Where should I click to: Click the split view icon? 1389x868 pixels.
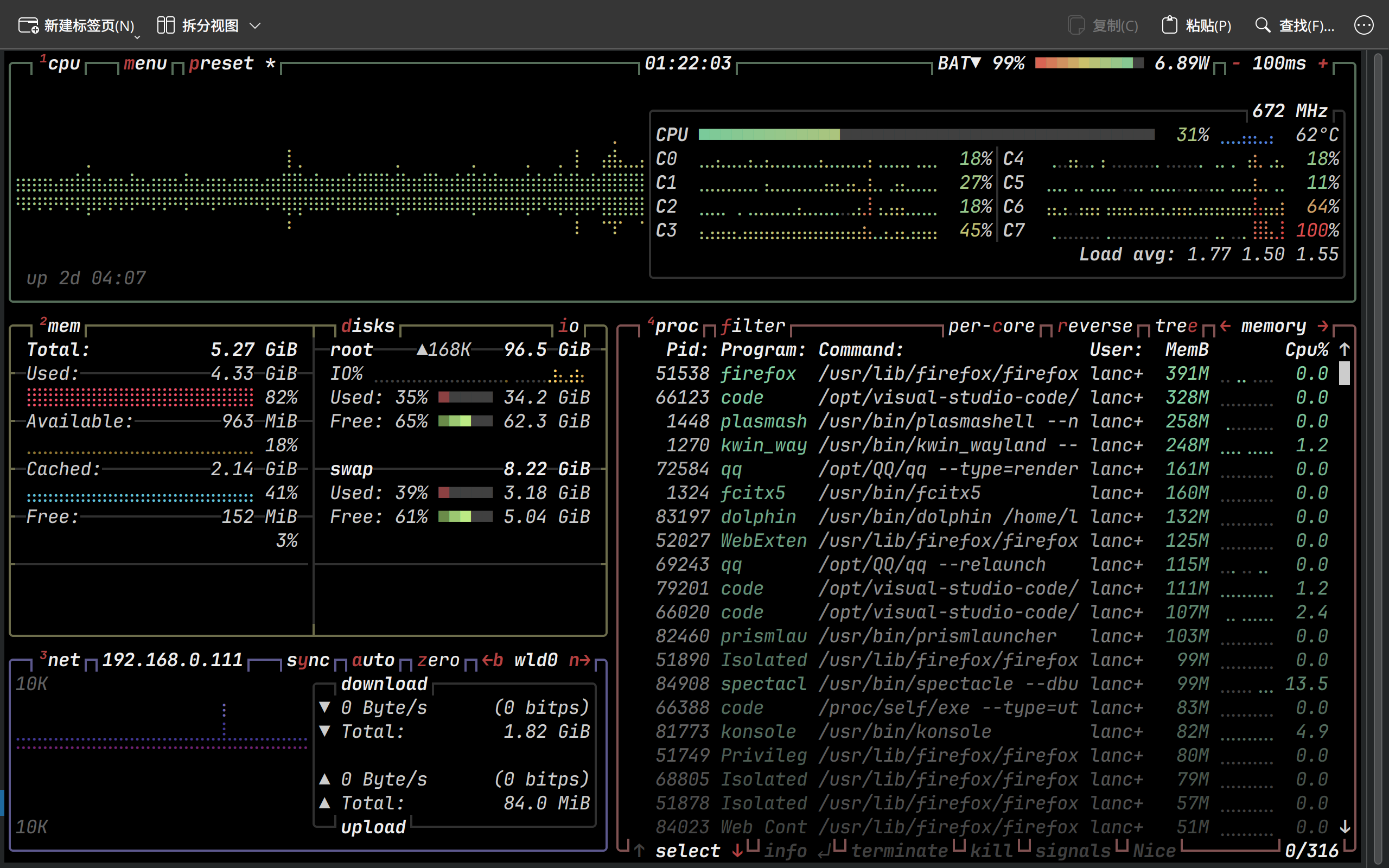165,25
